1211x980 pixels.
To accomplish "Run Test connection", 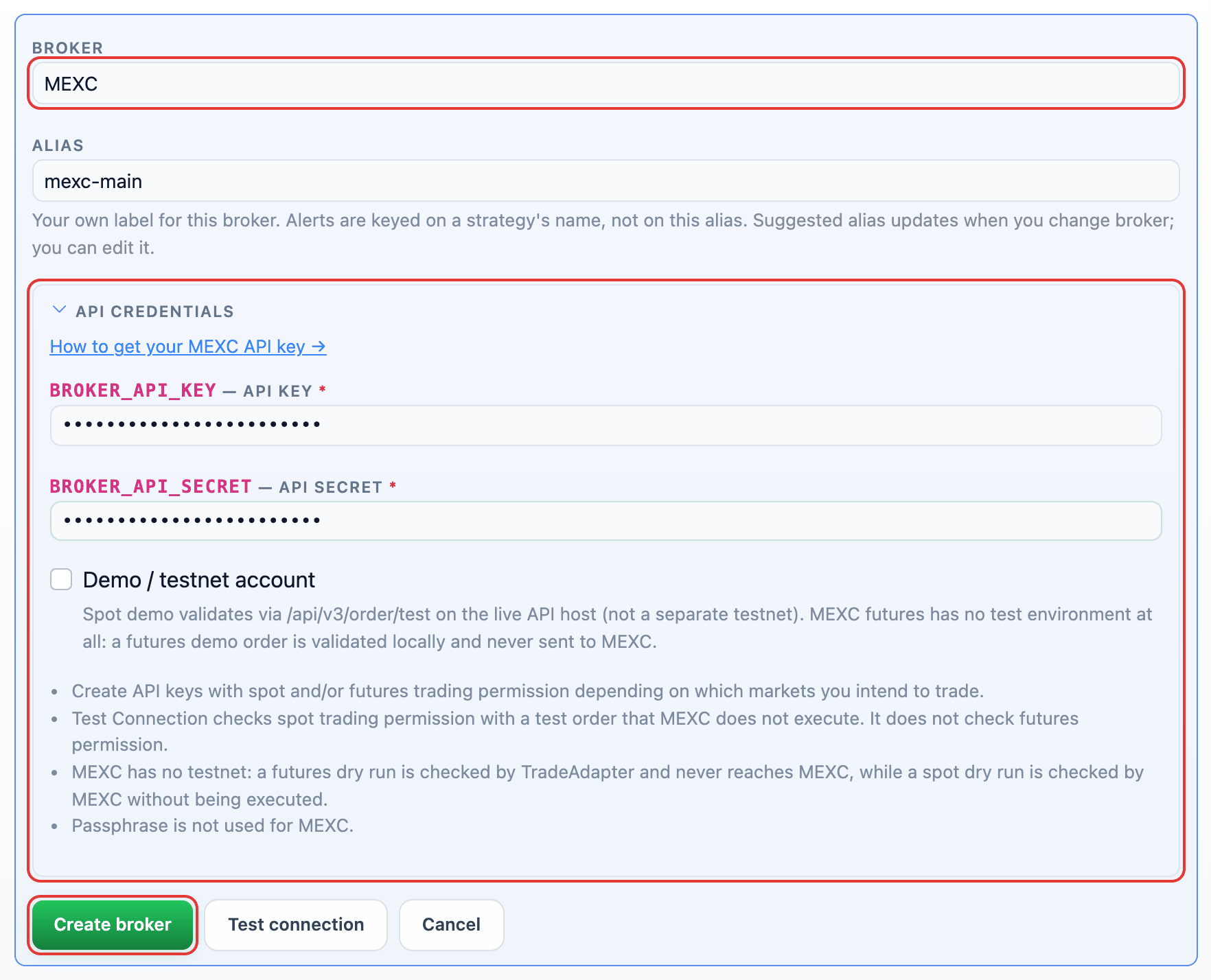I will [x=296, y=924].
